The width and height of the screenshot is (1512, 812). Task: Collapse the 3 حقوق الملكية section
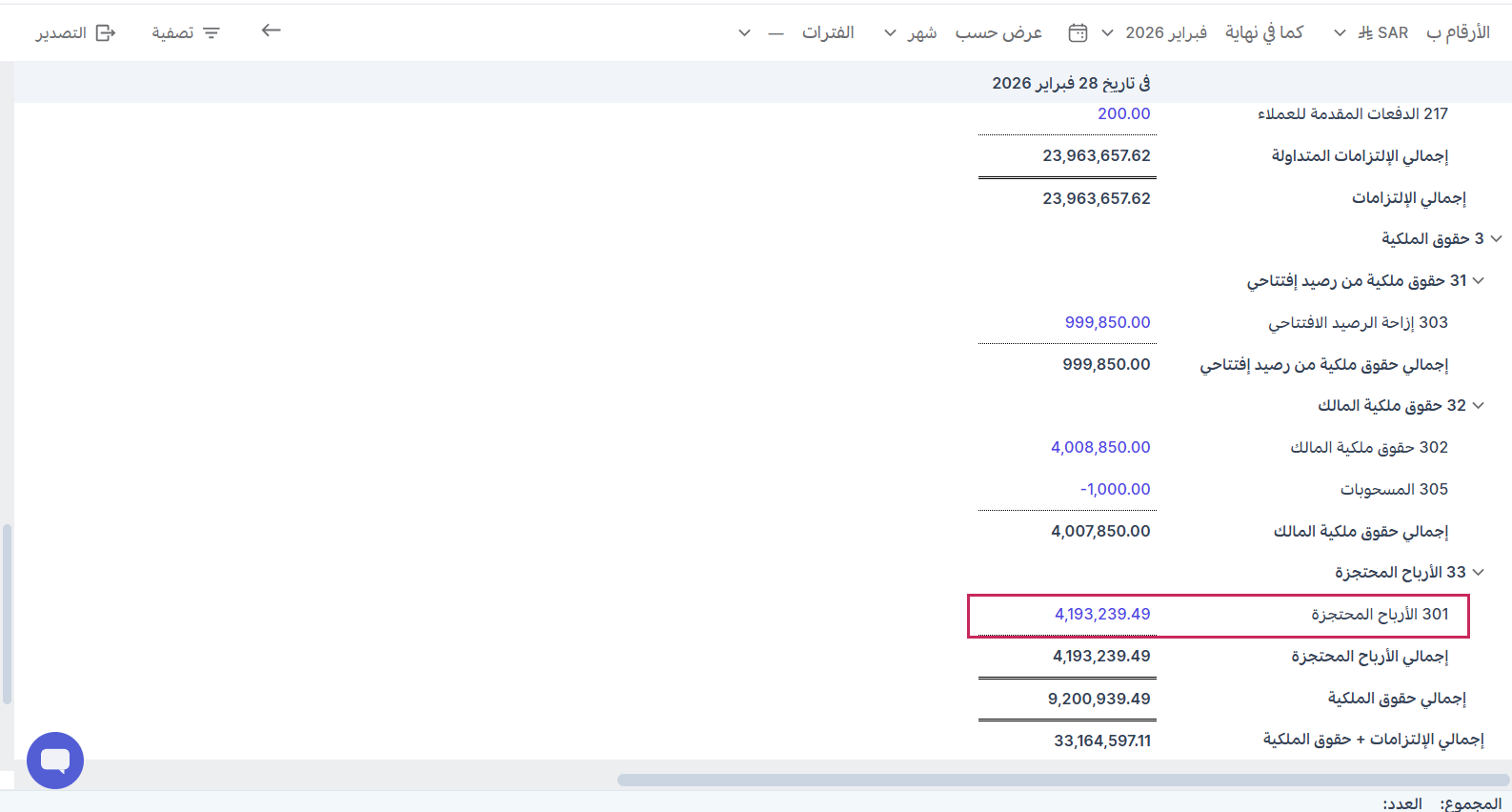click(x=1496, y=238)
